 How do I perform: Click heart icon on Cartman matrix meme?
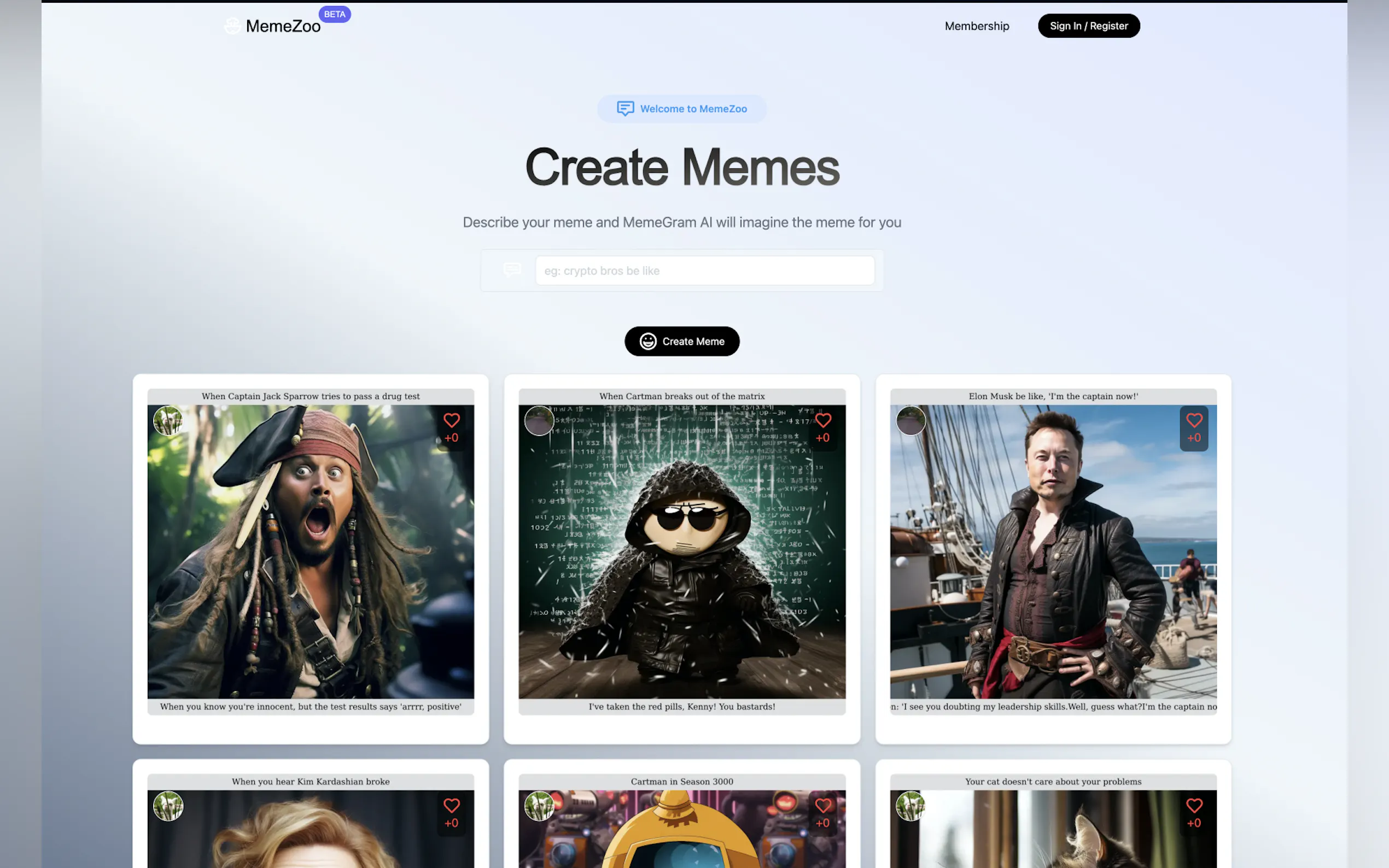(x=823, y=421)
